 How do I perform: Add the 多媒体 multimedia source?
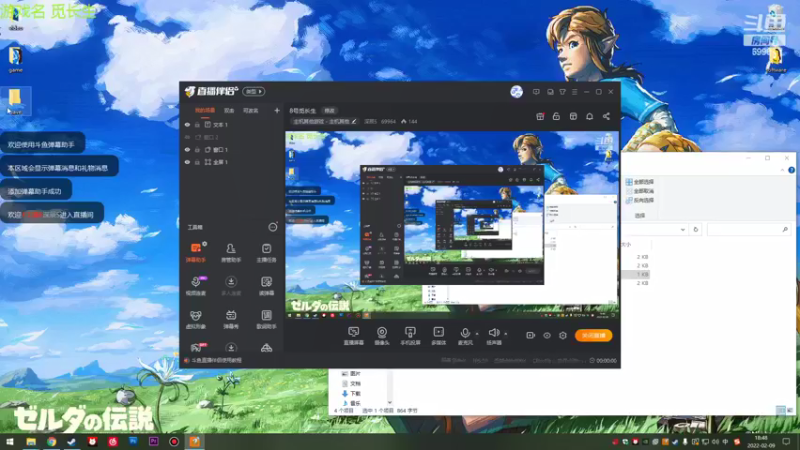tap(439, 336)
